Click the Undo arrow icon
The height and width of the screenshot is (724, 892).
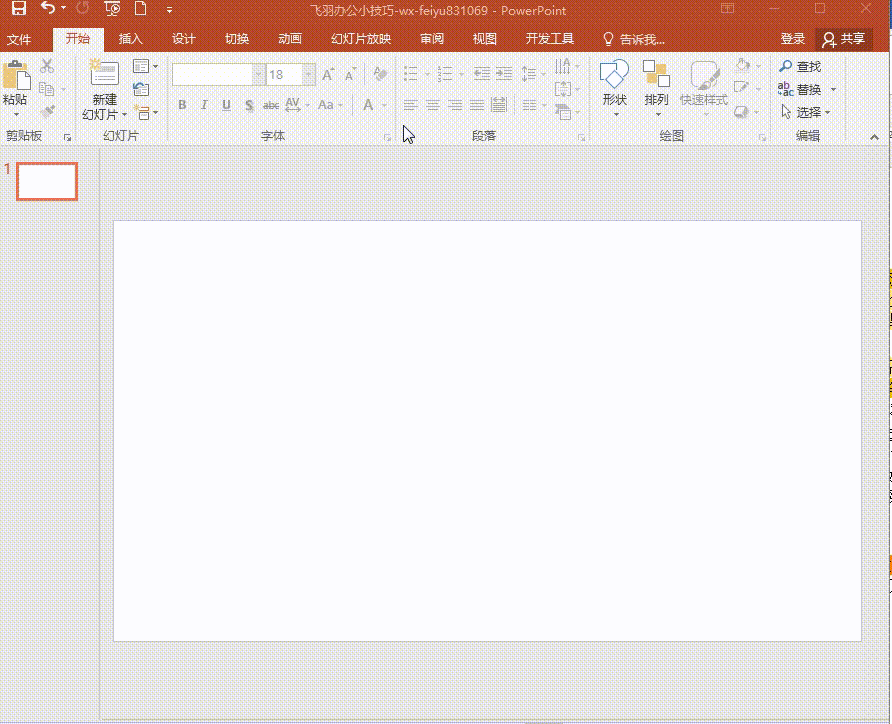click(47, 10)
